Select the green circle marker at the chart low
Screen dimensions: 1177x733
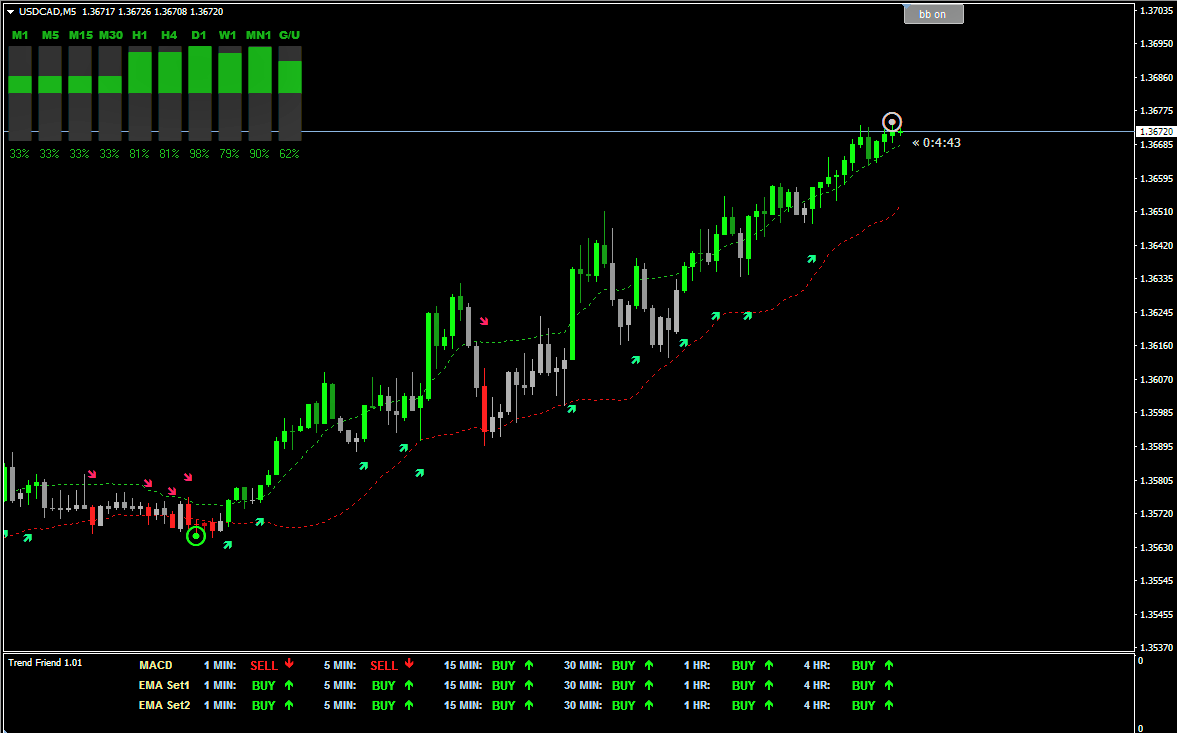point(196,536)
